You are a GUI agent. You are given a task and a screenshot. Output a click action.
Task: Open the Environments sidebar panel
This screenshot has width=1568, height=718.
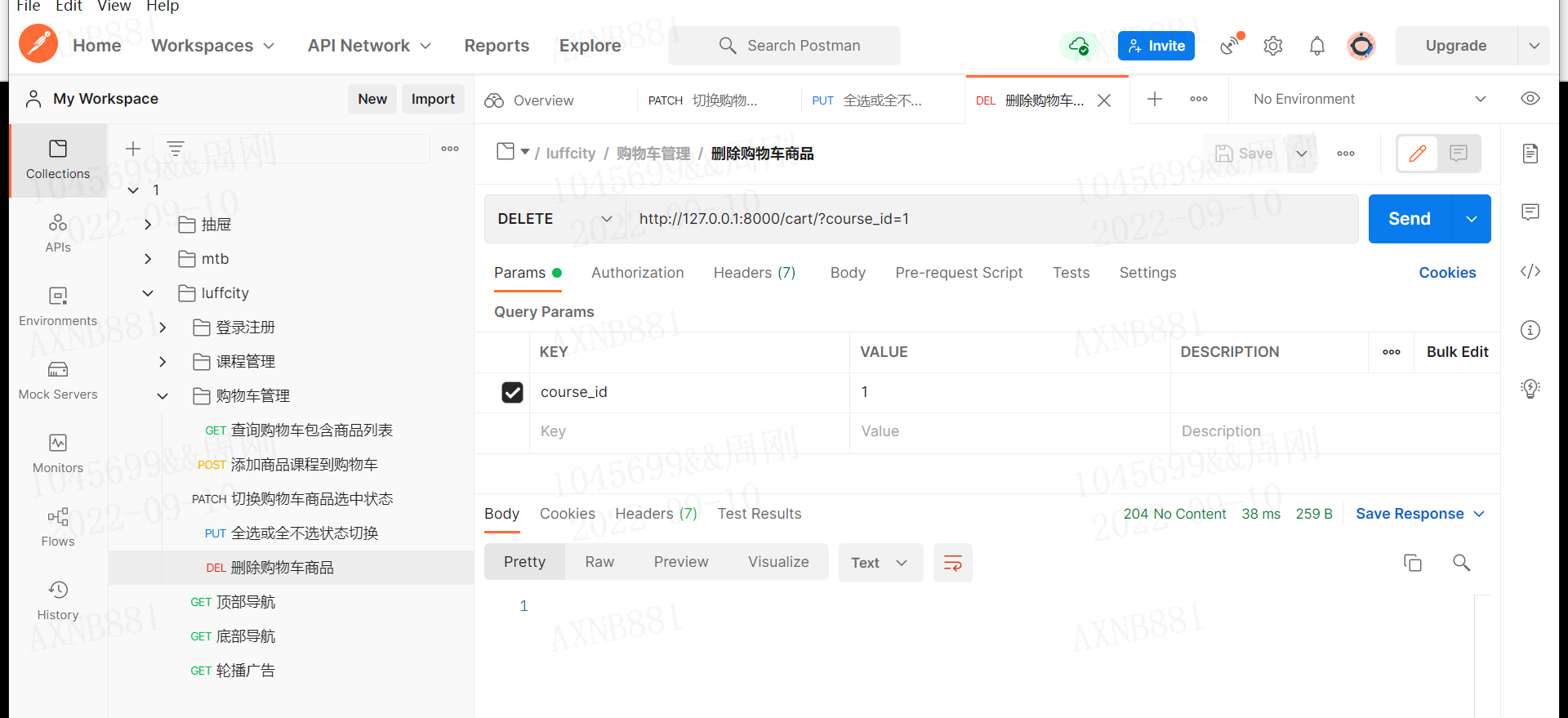(x=58, y=307)
